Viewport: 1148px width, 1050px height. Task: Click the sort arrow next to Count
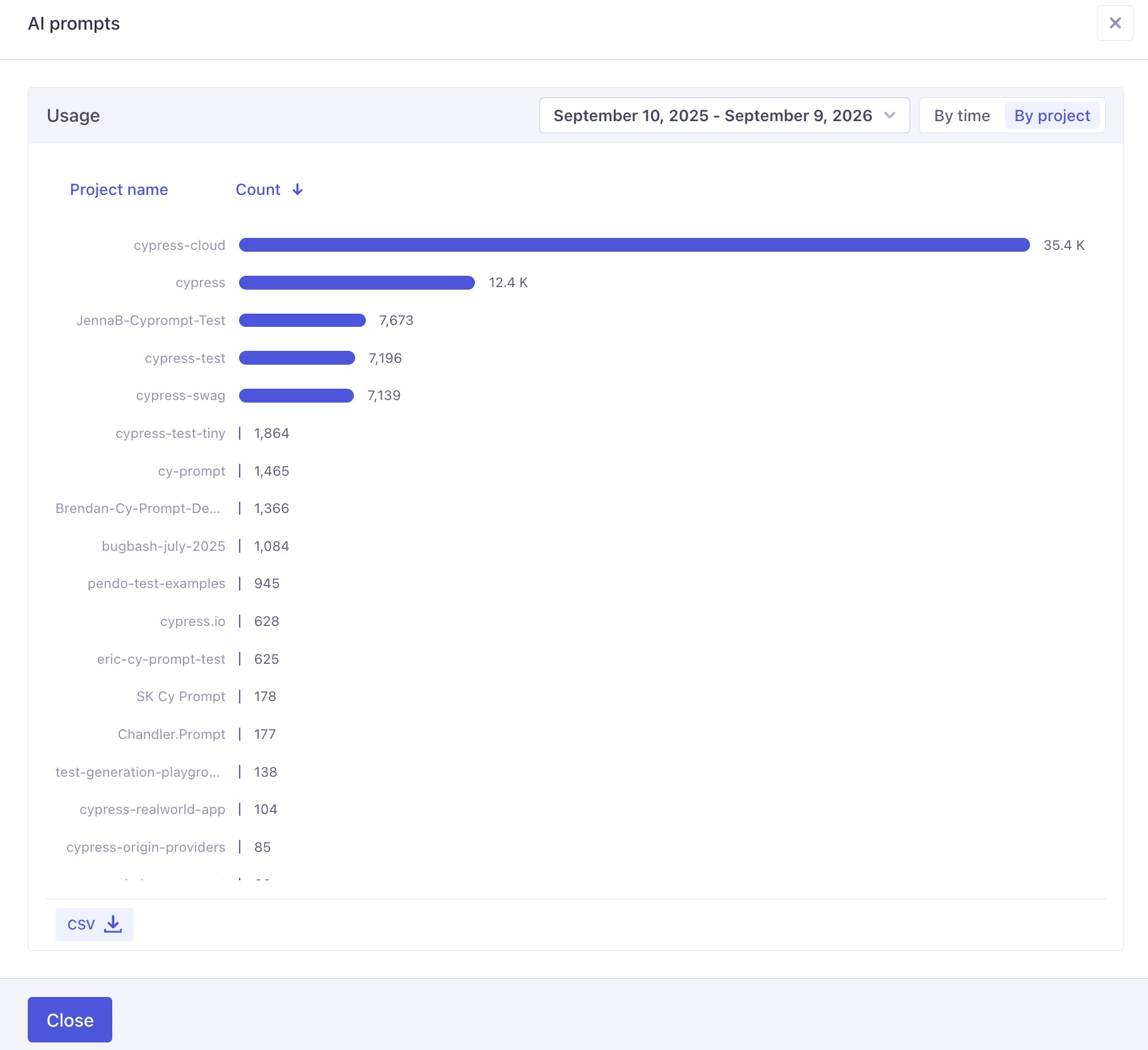297,189
